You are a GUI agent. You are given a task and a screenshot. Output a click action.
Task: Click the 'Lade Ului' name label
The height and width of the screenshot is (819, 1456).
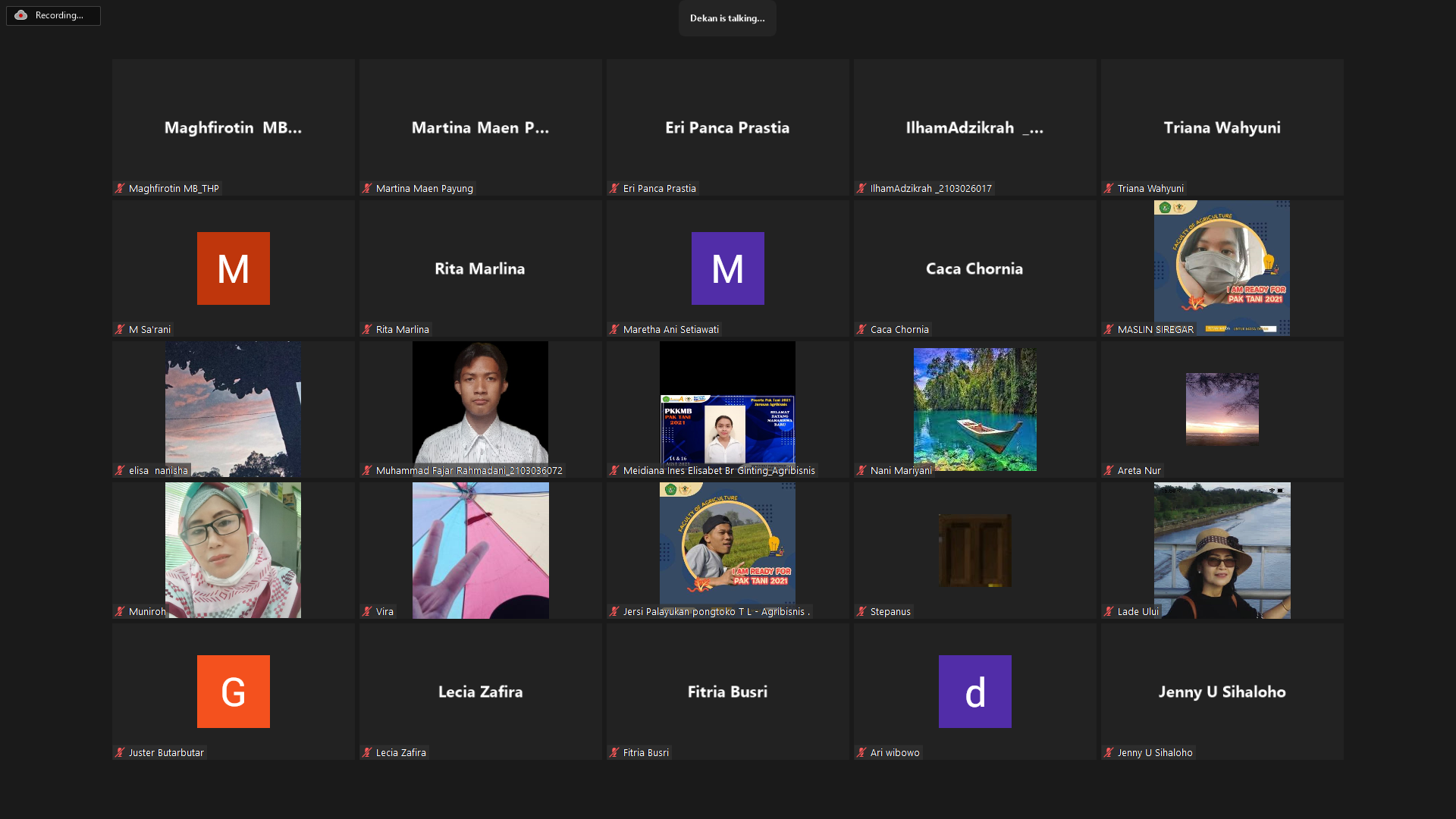(x=1138, y=611)
